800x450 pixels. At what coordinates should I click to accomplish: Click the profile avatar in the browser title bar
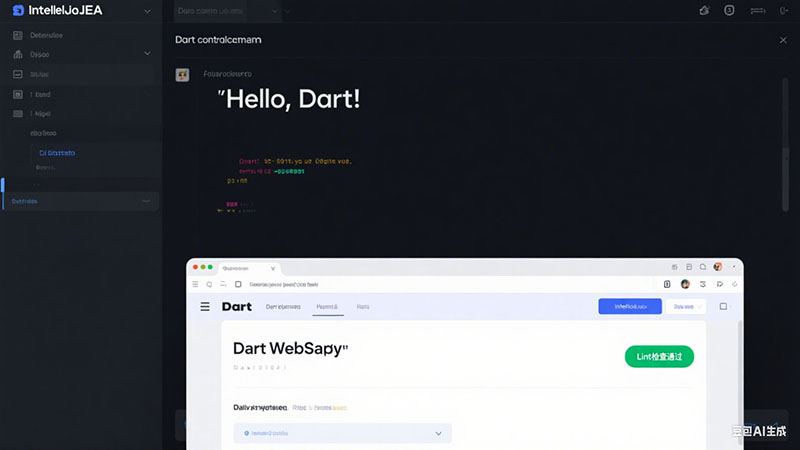(718, 267)
